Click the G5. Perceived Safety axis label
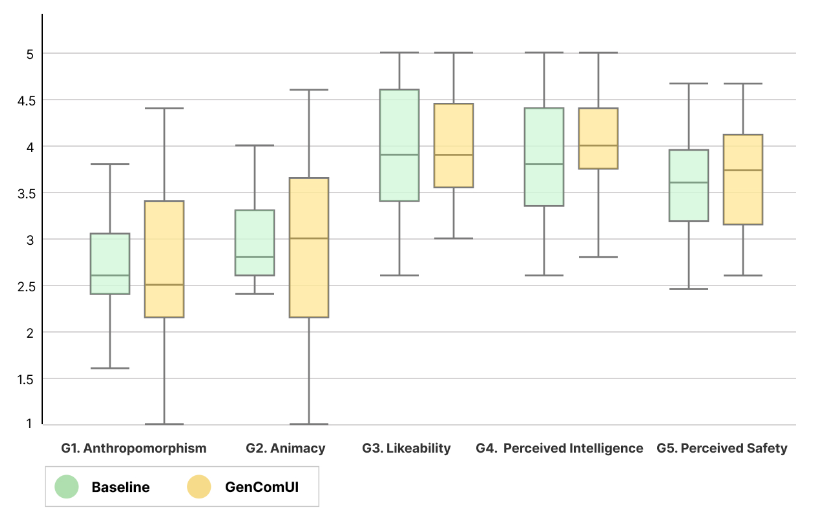The image size is (819, 528). [721, 448]
